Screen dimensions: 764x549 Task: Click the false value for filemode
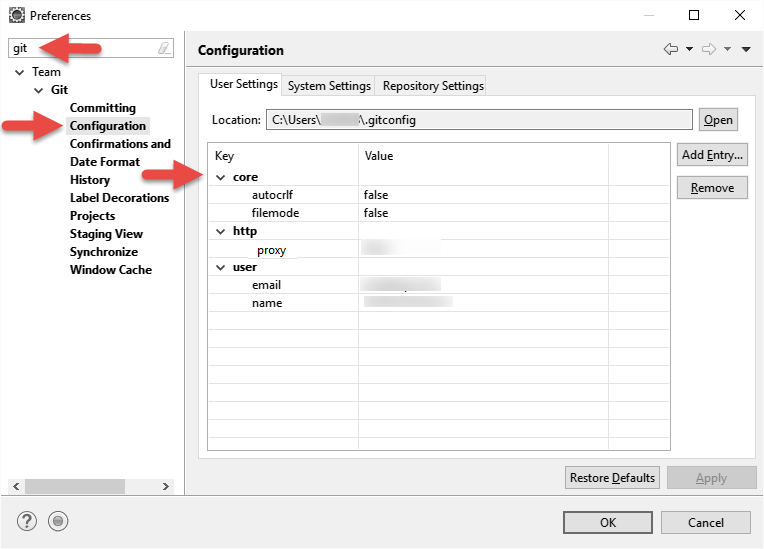pos(376,213)
